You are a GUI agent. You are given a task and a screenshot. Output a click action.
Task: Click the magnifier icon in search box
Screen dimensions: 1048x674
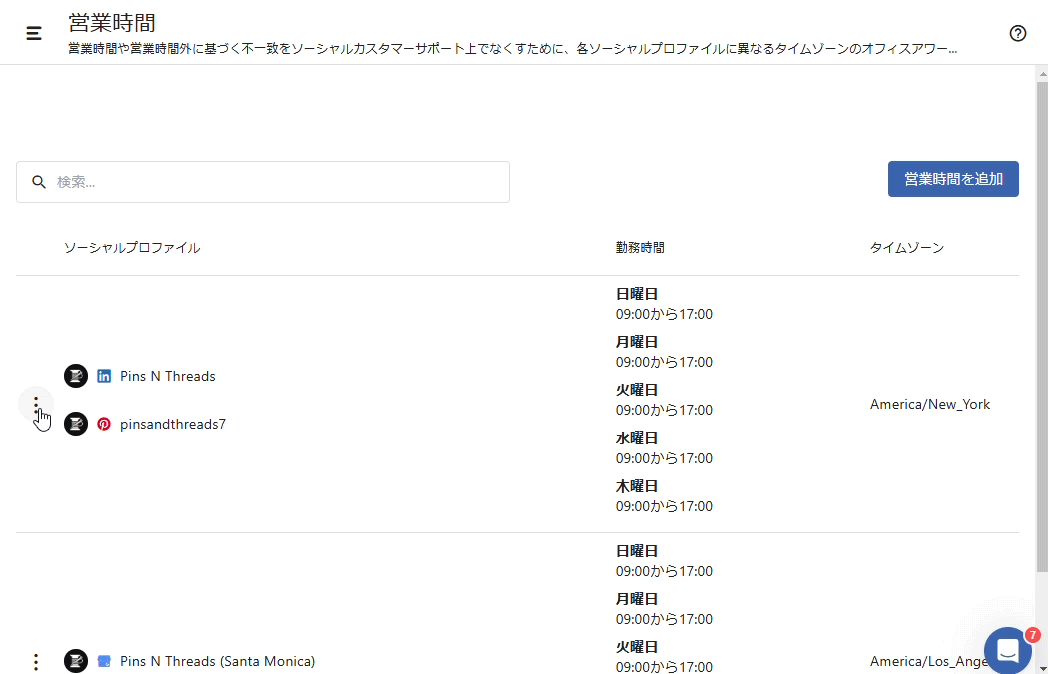[39, 182]
